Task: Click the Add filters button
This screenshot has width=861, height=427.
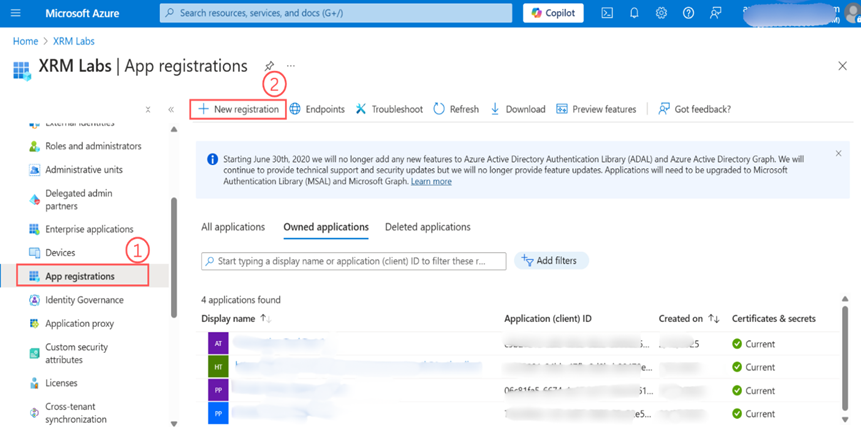Action: tap(552, 261)
